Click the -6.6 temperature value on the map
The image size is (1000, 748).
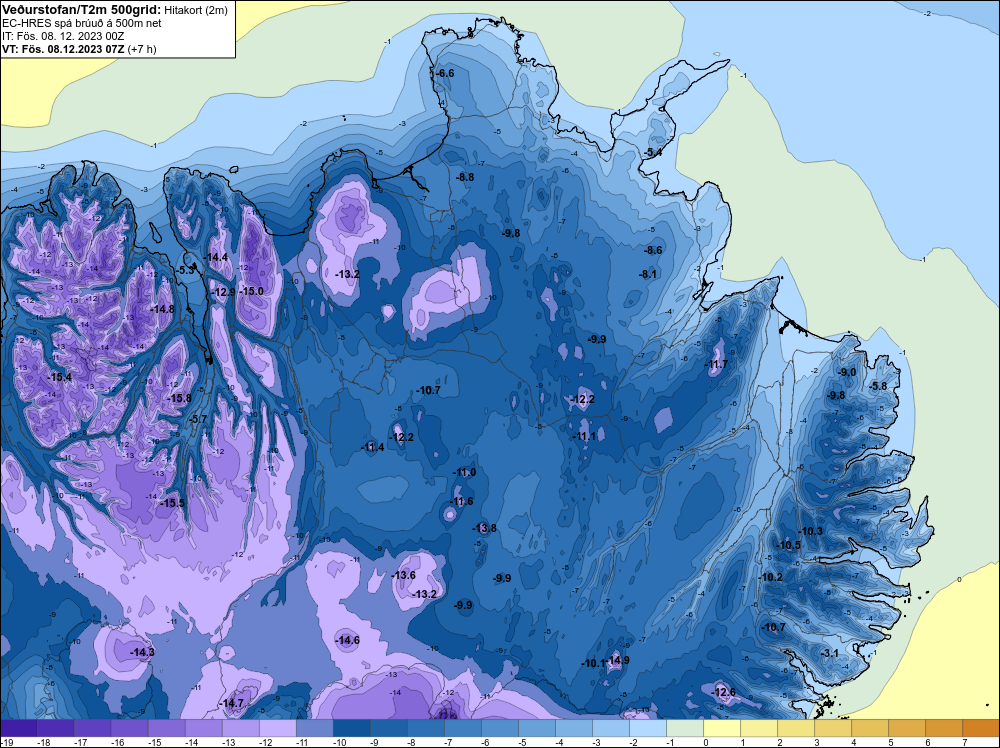(445, 73)
